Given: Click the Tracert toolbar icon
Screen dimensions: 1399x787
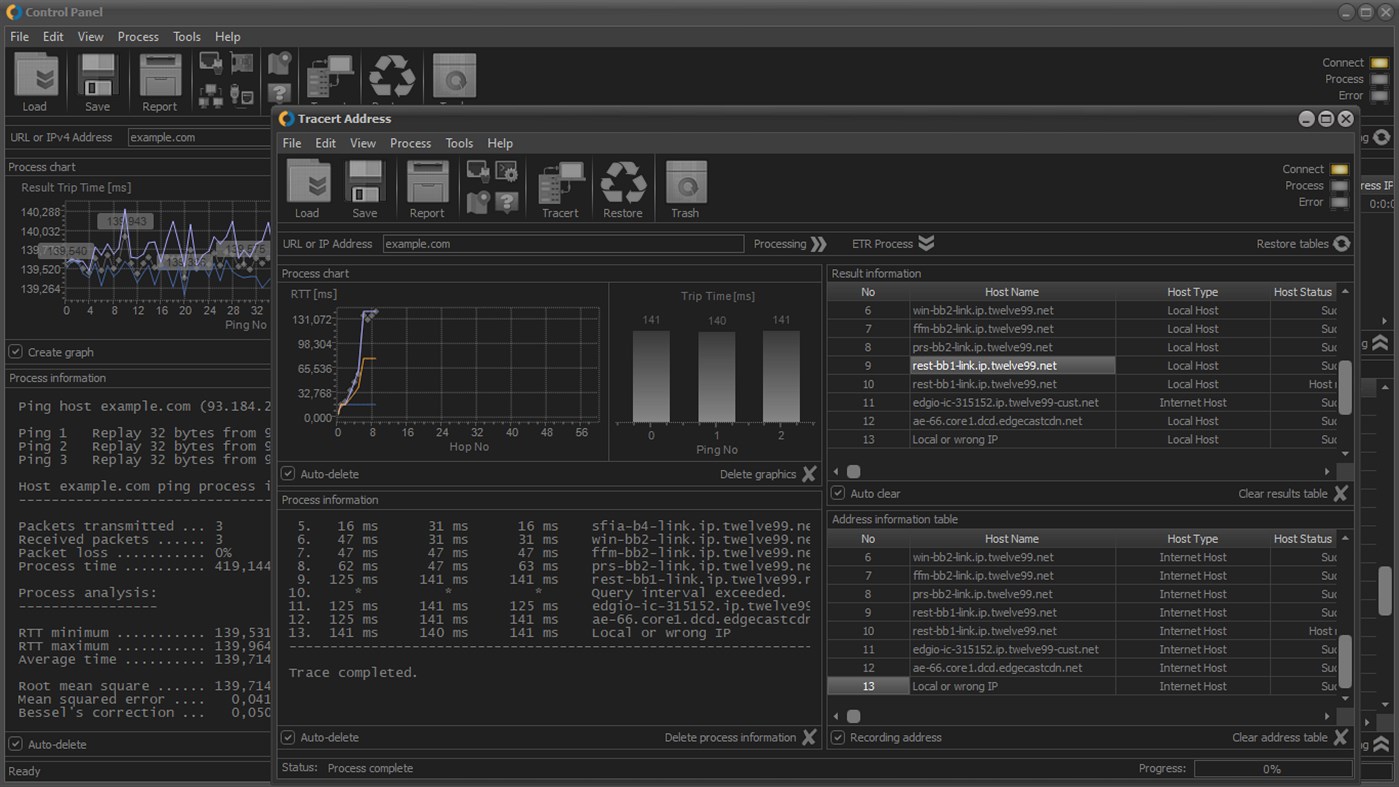Looking at the screenshot, I should click(x=560, y=188).
